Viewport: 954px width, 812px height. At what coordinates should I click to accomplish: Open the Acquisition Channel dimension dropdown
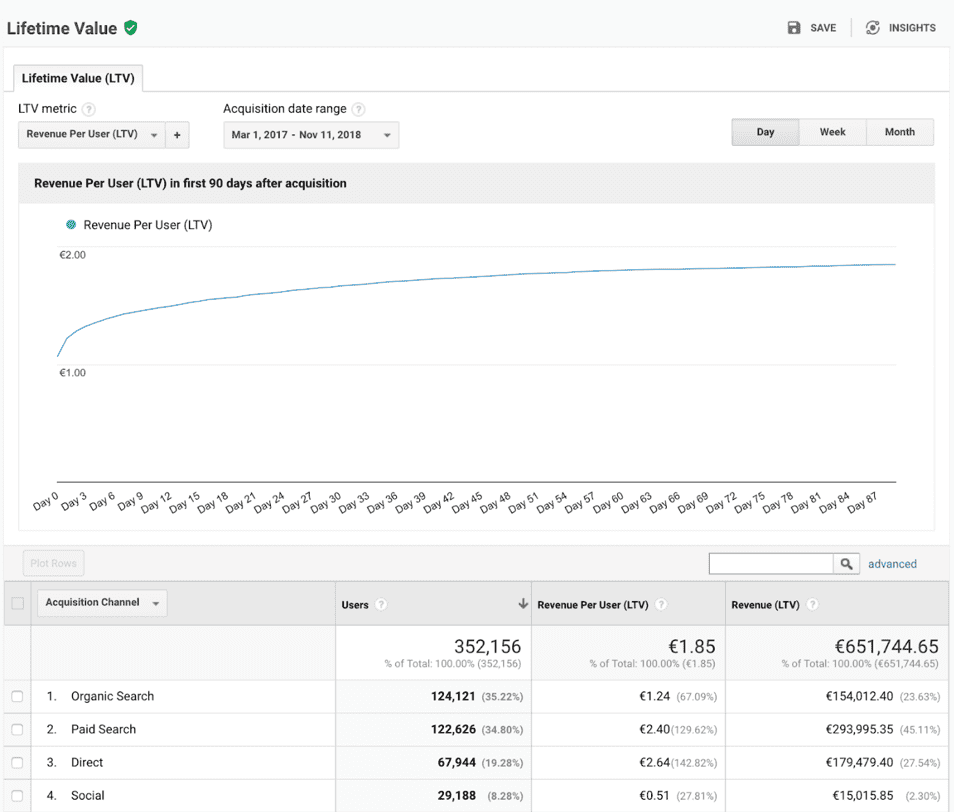tap(102, 603)
